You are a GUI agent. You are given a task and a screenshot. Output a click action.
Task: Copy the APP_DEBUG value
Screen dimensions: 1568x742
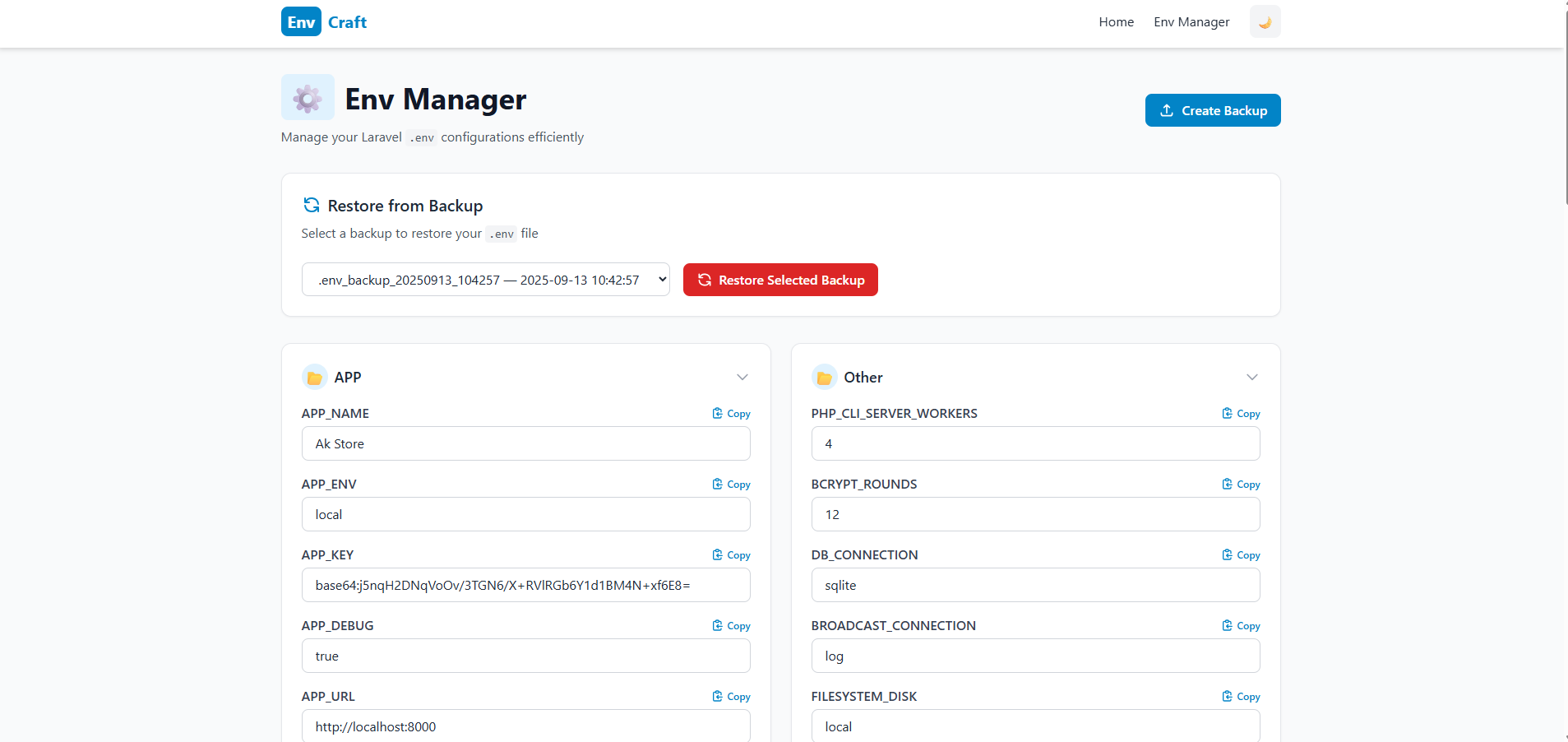click(x=731, y=626)
